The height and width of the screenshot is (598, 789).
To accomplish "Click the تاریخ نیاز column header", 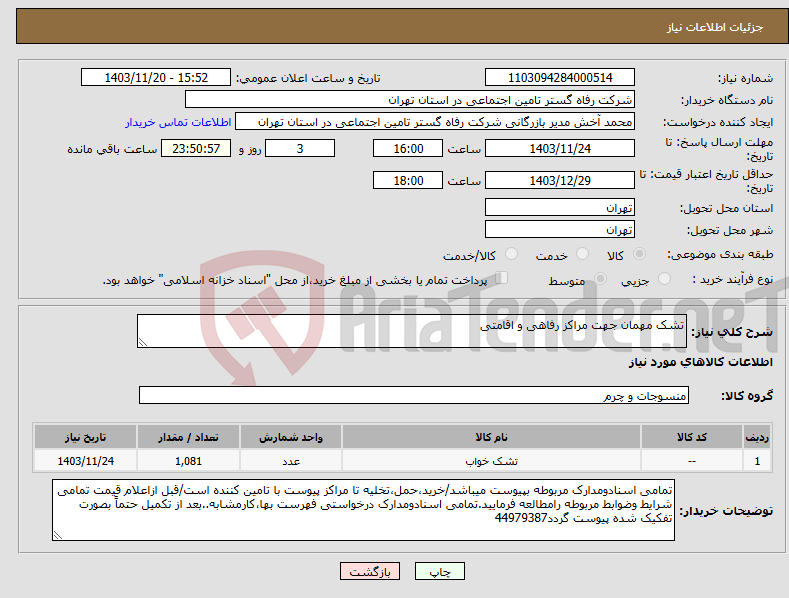I will [x=85, y=437].
